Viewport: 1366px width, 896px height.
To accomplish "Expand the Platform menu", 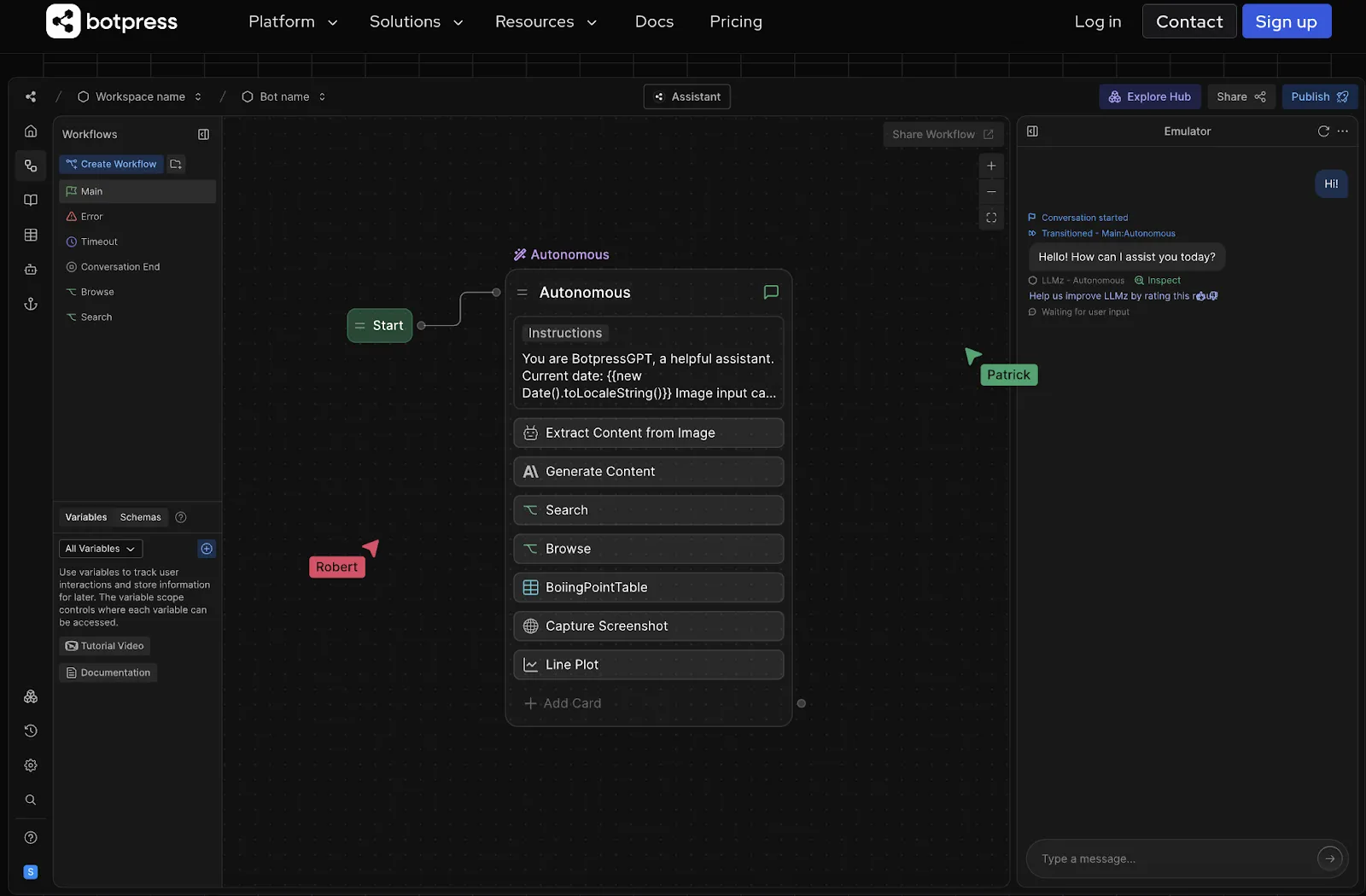I will 293,21.
